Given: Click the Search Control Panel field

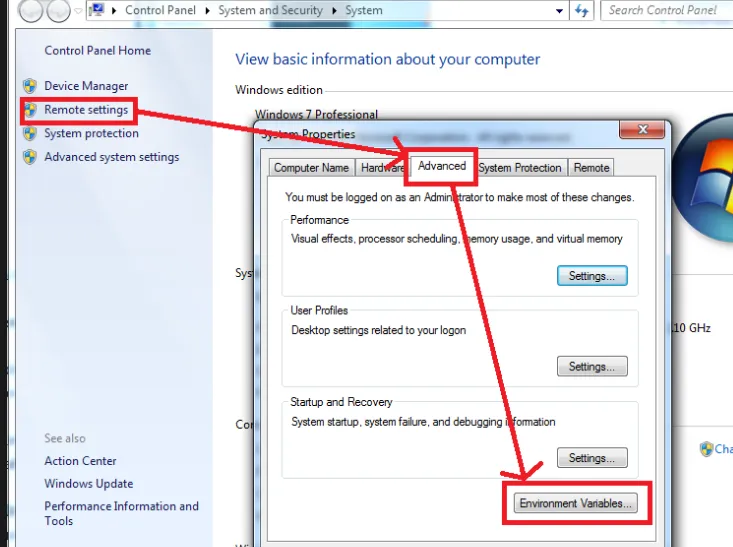Looking at the screenshot, I should pos(668,10).
